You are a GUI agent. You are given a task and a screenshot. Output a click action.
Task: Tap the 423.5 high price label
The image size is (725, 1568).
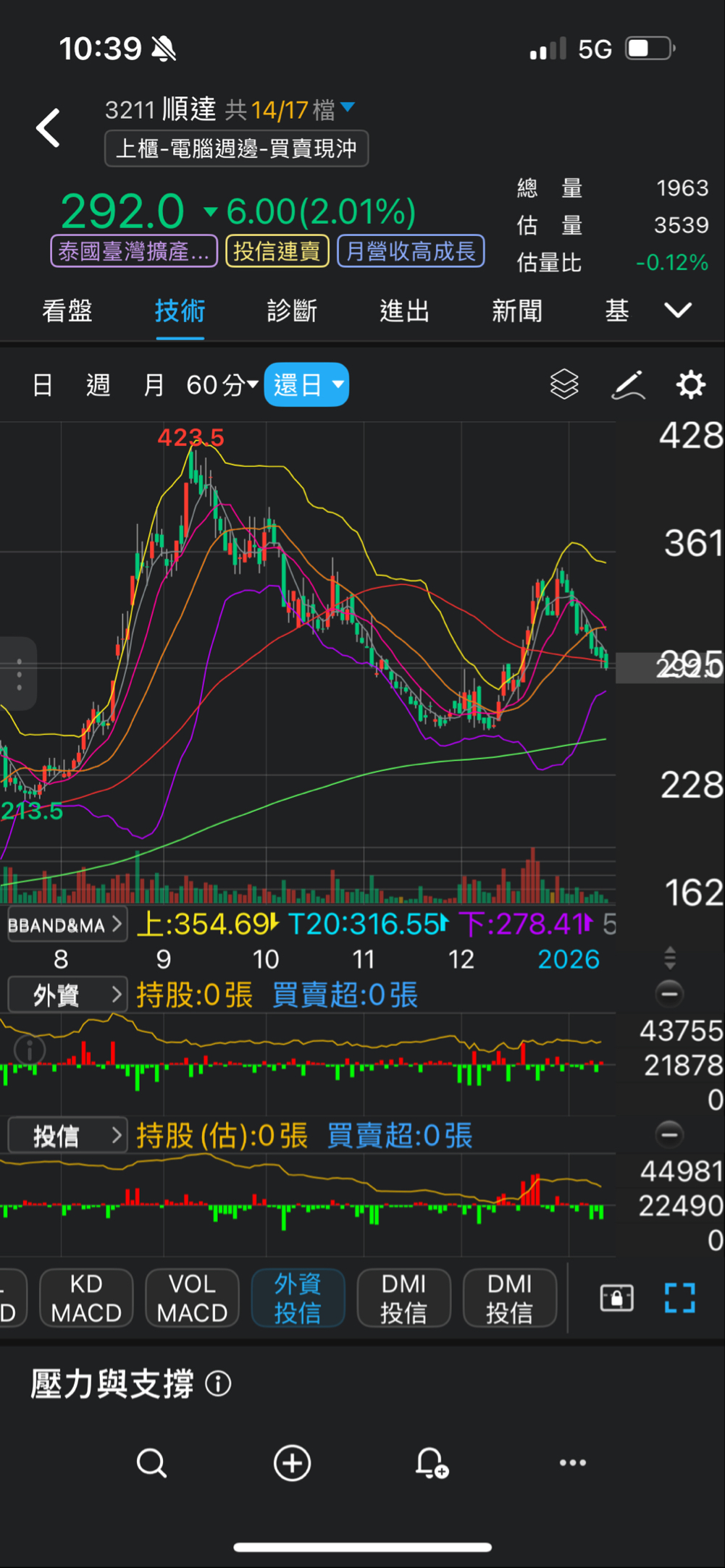point(190,437)
